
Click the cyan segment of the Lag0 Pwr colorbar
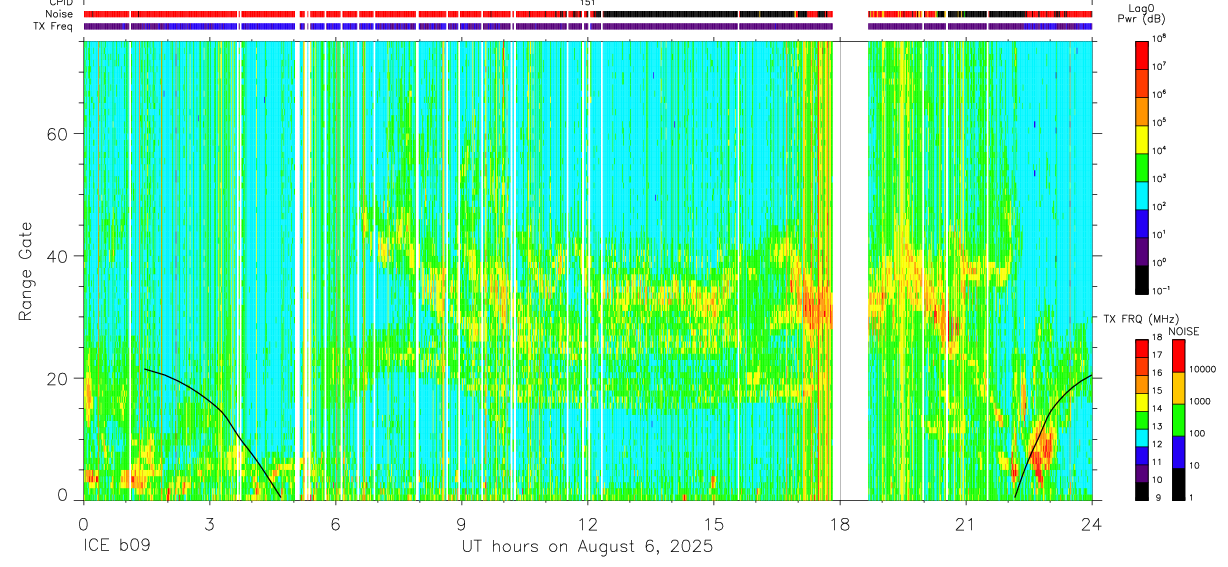pos(1143,194)
